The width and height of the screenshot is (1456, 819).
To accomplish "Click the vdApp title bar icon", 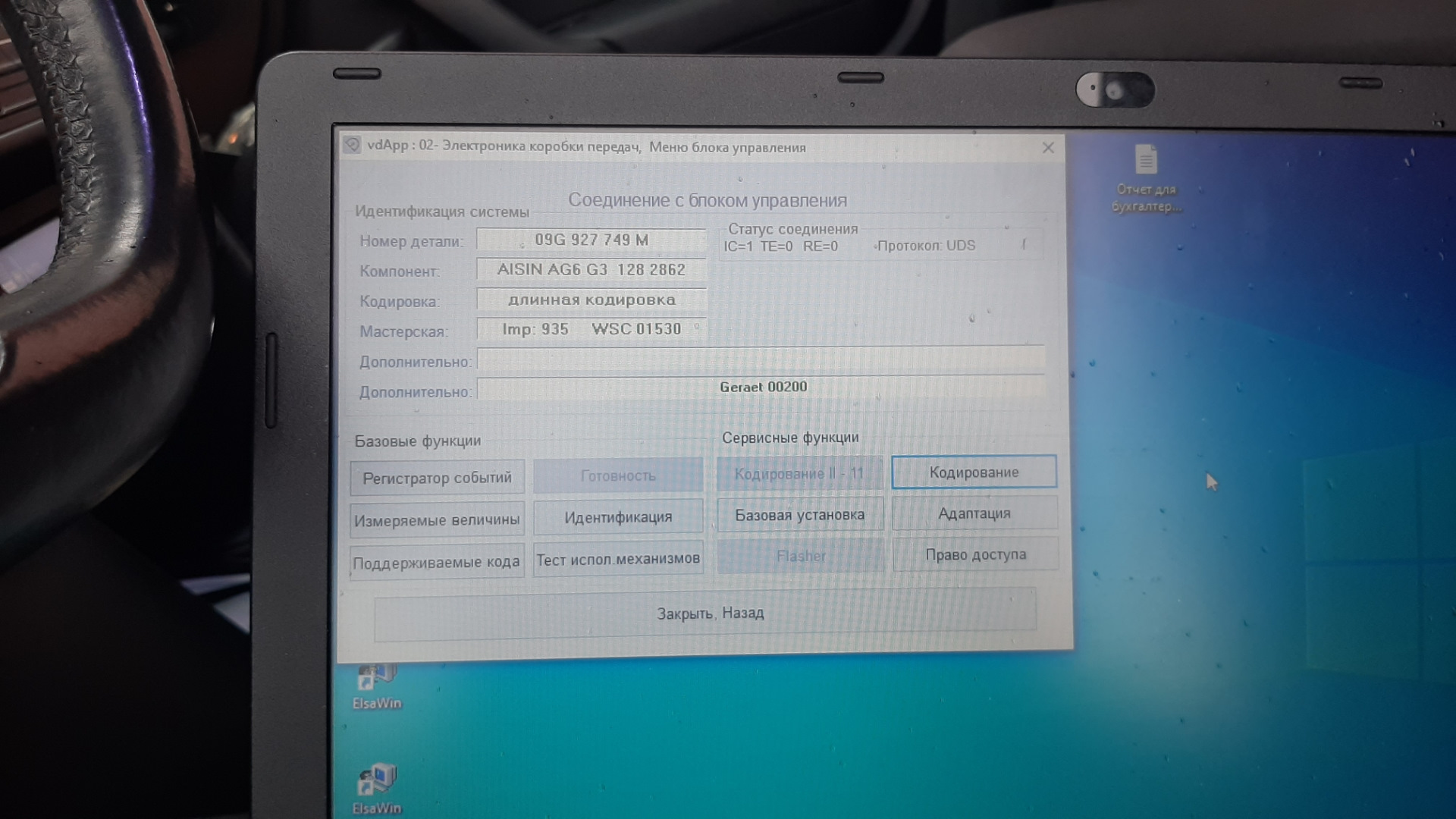I will [x=352, y=145].
